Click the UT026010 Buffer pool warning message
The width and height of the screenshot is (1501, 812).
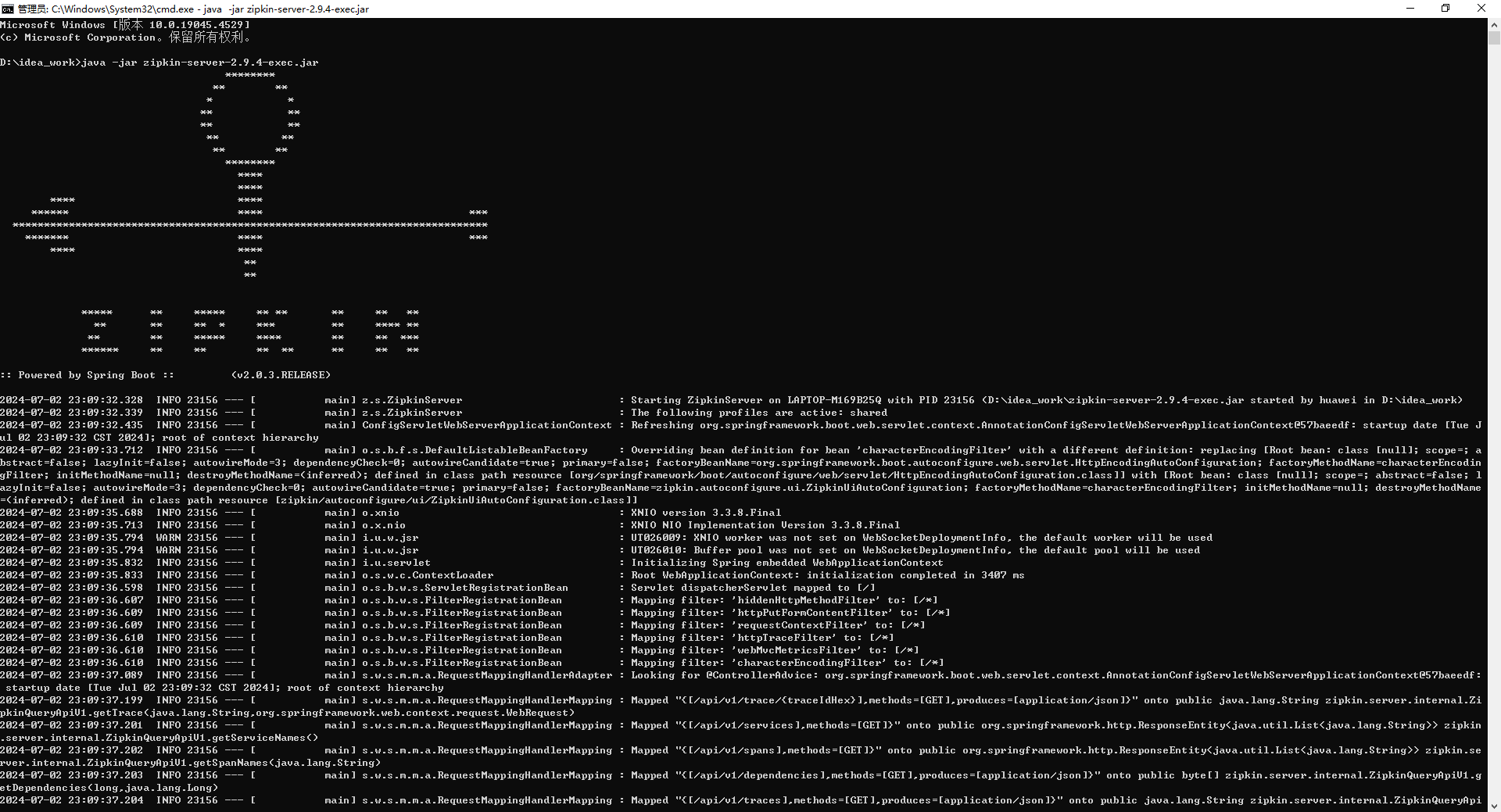point(915,550)
